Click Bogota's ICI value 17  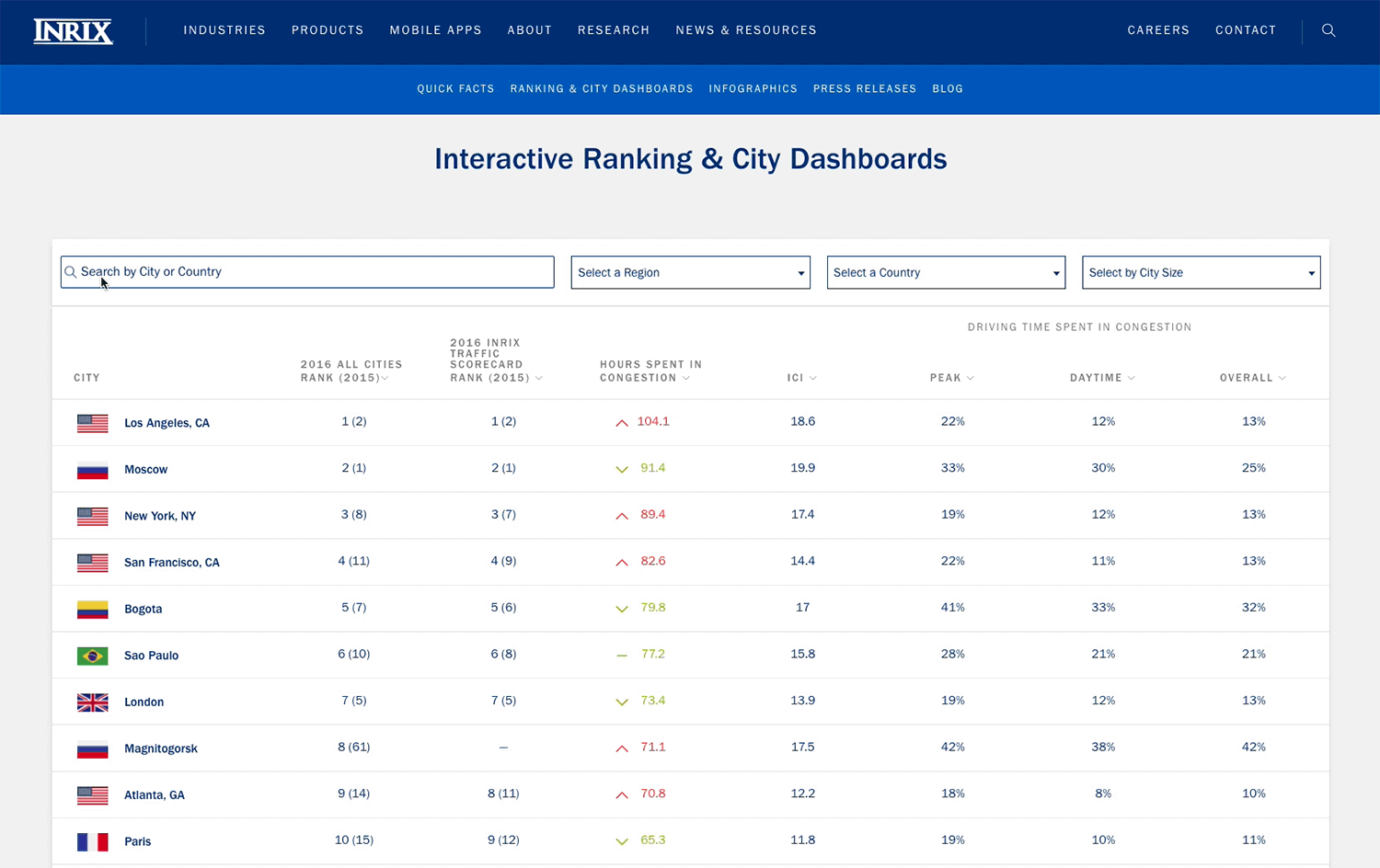click(802, 608)
